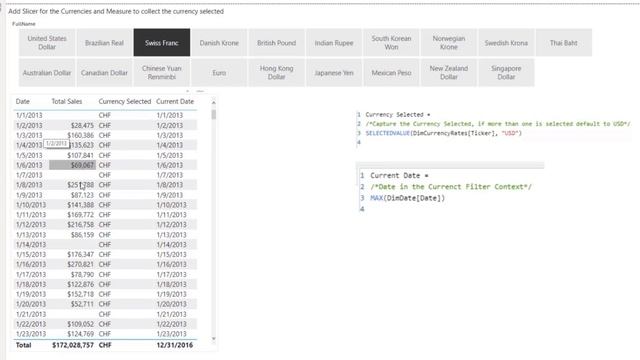Image resolution: width=640 pixels, height=360 pixels.
Task: Select Singapore Dollar currency tile
Action: (506, 73)
